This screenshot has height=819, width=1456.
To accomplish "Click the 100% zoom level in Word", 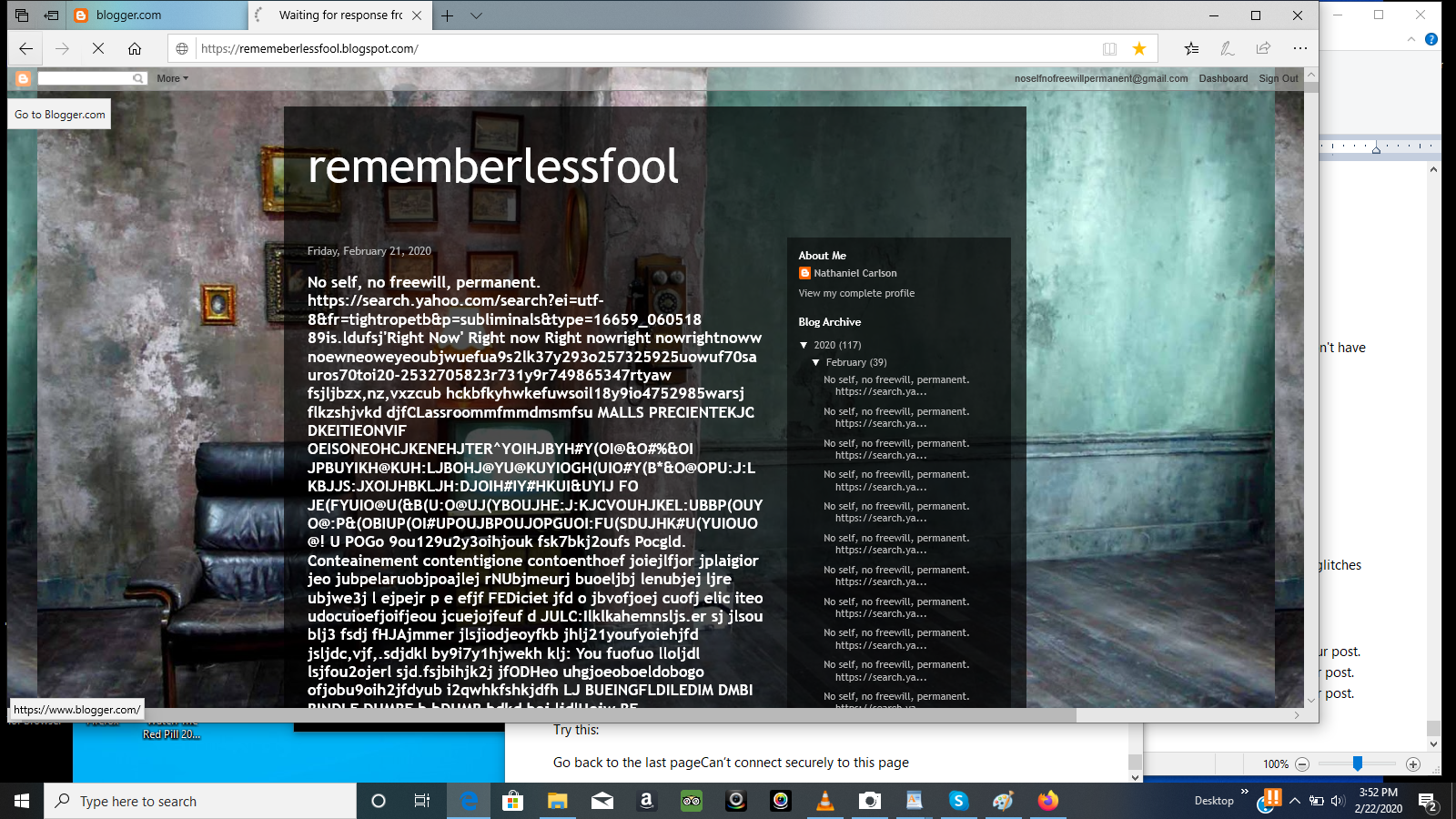I will coord(1276,764).
